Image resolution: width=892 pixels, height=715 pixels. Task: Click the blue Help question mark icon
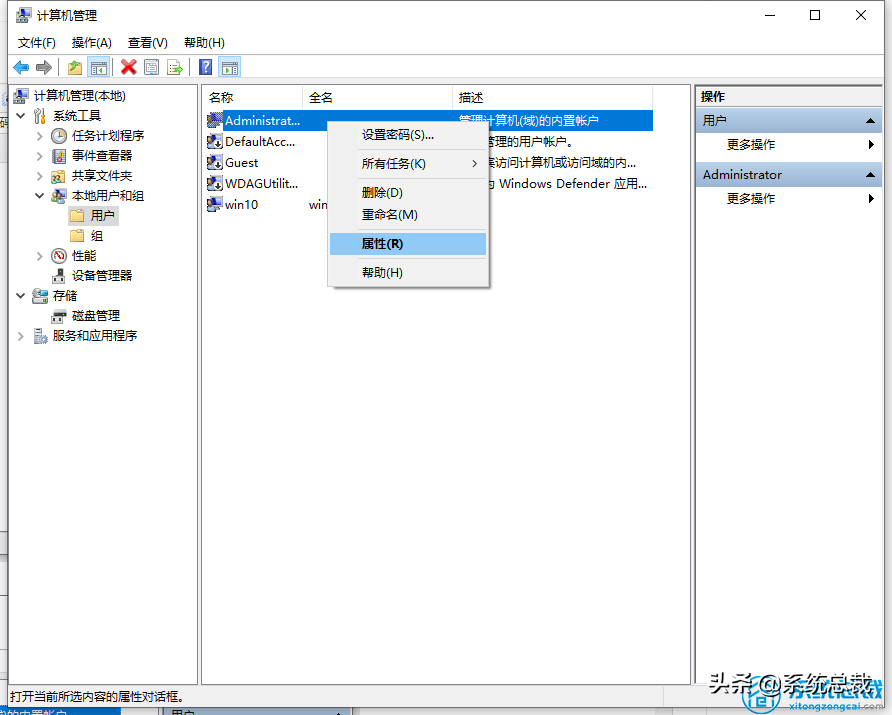click(x=205, y=66)
